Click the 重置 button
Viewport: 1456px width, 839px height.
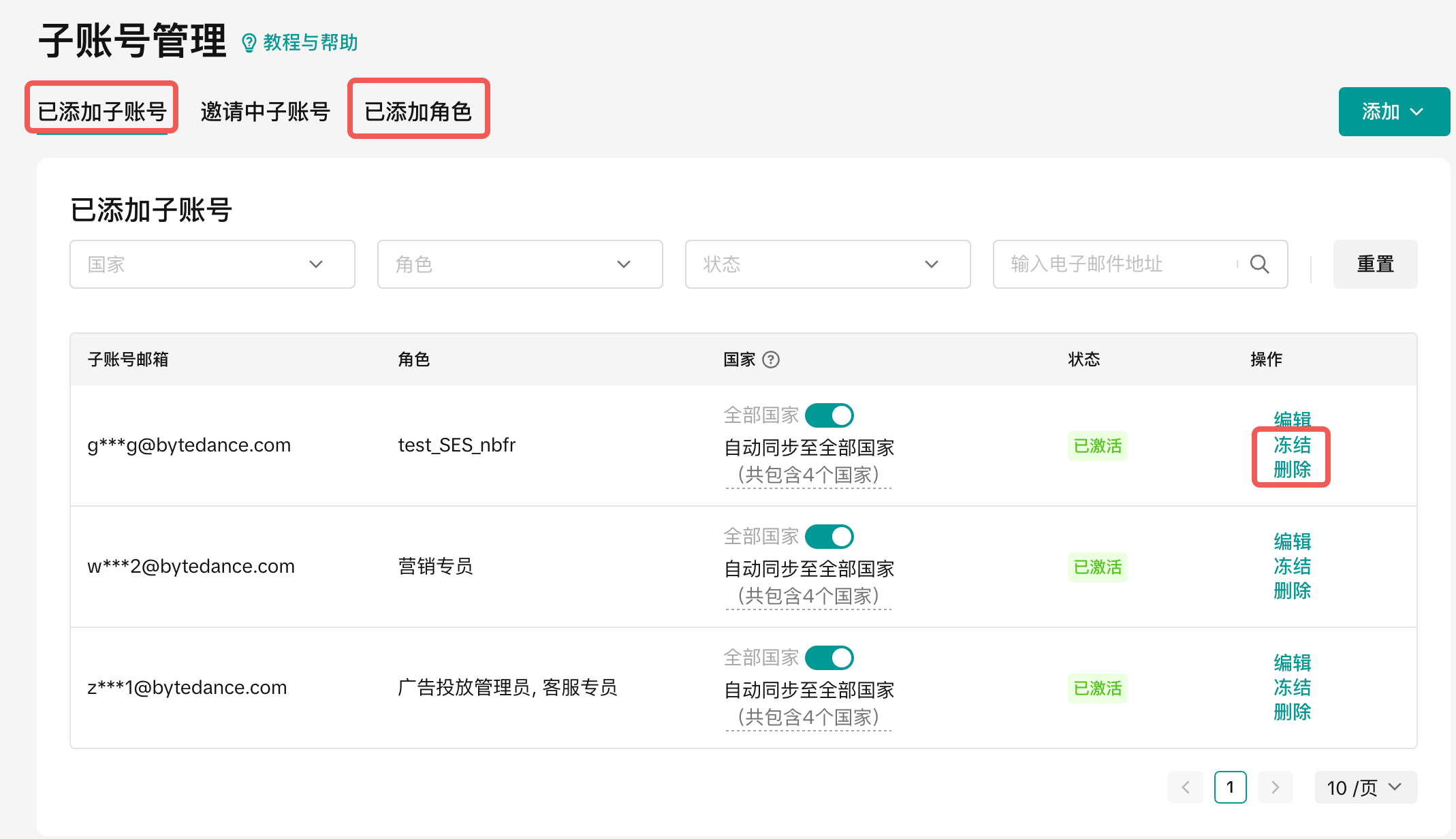(1375, 264)
